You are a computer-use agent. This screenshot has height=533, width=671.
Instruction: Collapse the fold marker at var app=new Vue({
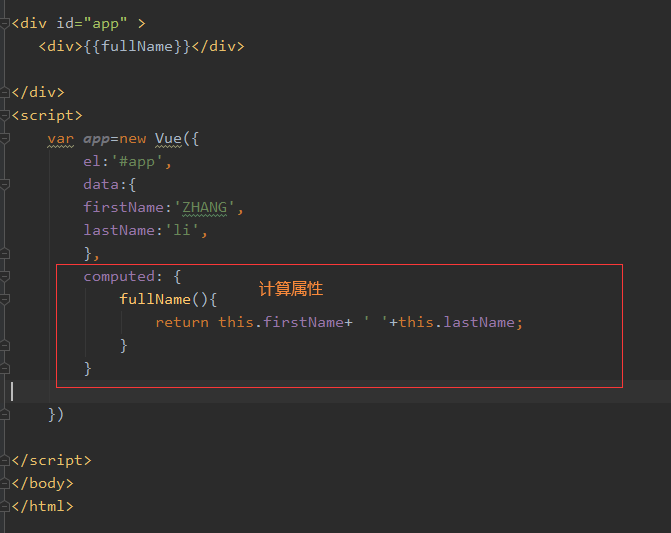[5, 138]
